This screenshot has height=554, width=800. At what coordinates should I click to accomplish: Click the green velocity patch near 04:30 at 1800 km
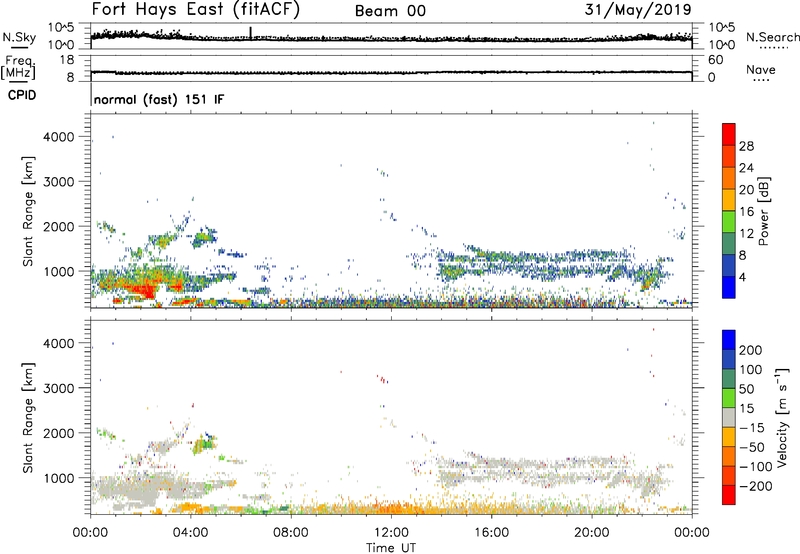pos(205,443)
